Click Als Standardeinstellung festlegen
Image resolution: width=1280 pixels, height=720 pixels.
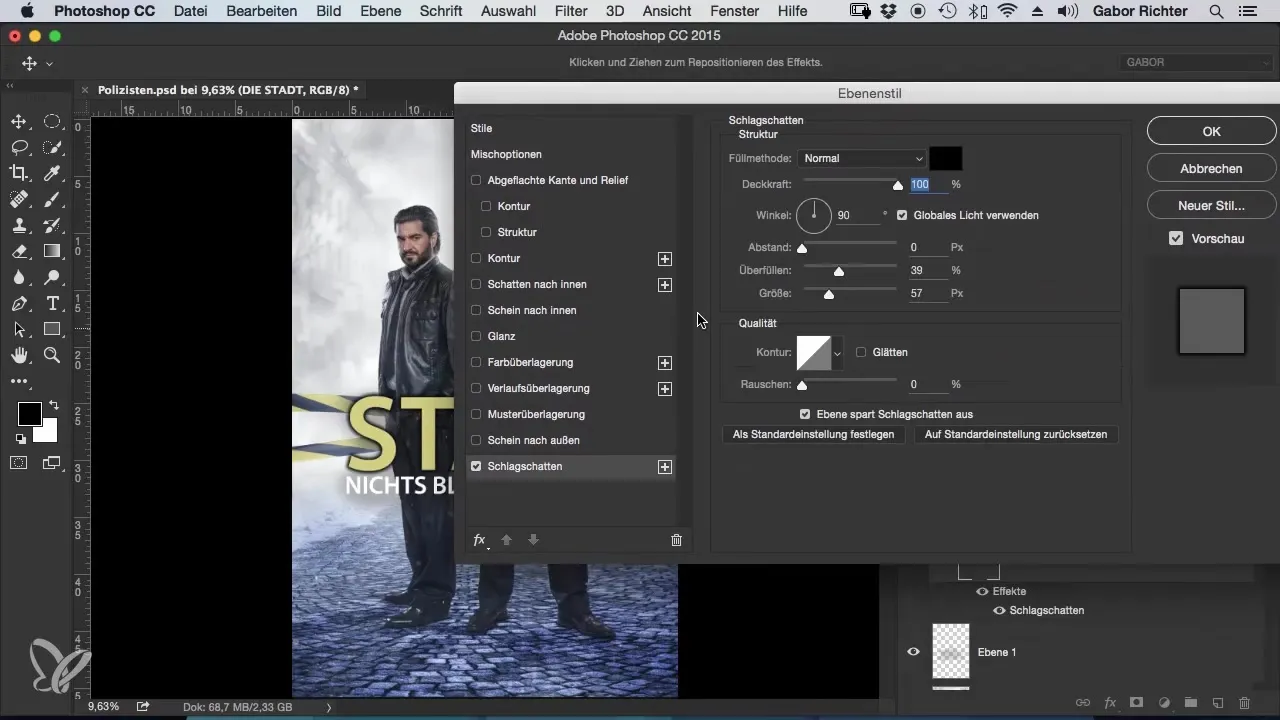[x=813, y=435]
